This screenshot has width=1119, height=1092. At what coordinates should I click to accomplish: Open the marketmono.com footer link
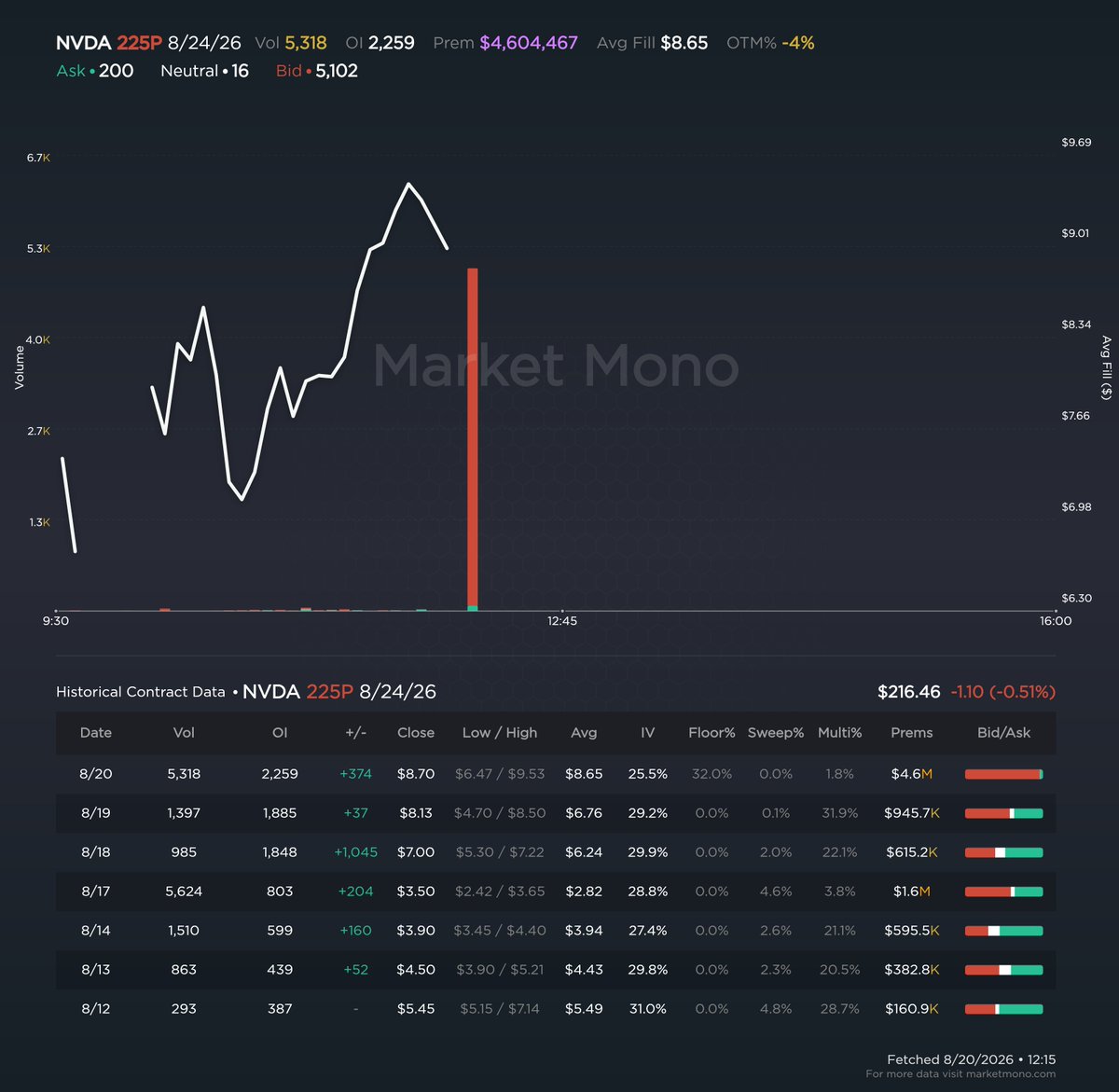click(1010, 1074)
